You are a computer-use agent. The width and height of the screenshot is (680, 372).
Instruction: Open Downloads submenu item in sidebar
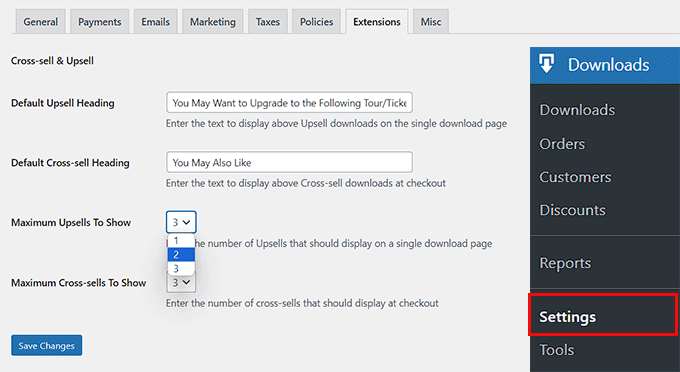coord(577,110)
